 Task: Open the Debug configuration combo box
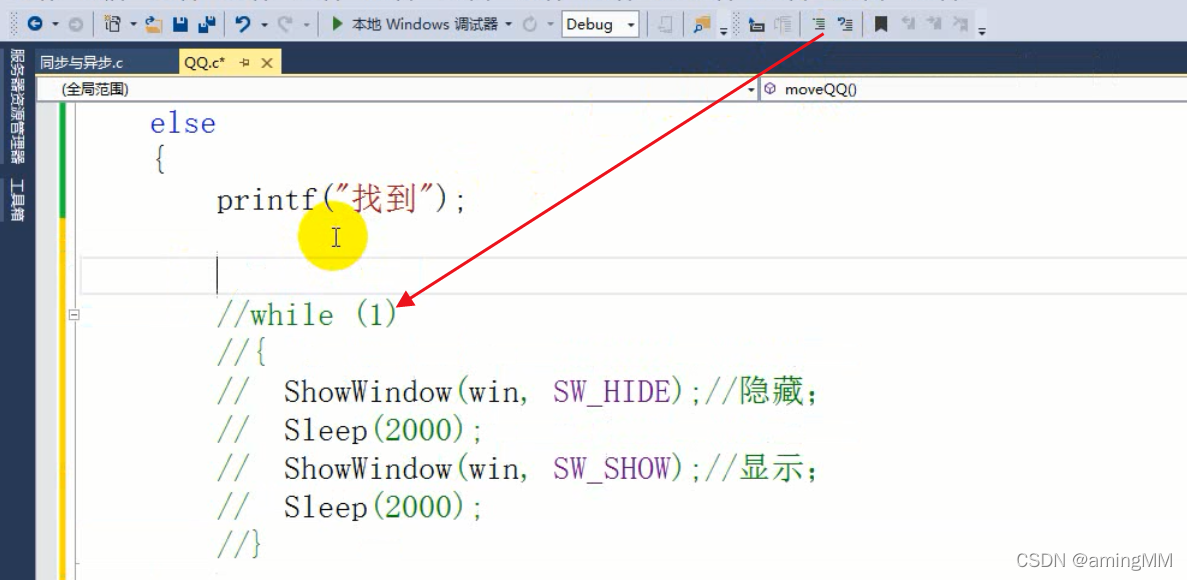click(x=600, y=25)
